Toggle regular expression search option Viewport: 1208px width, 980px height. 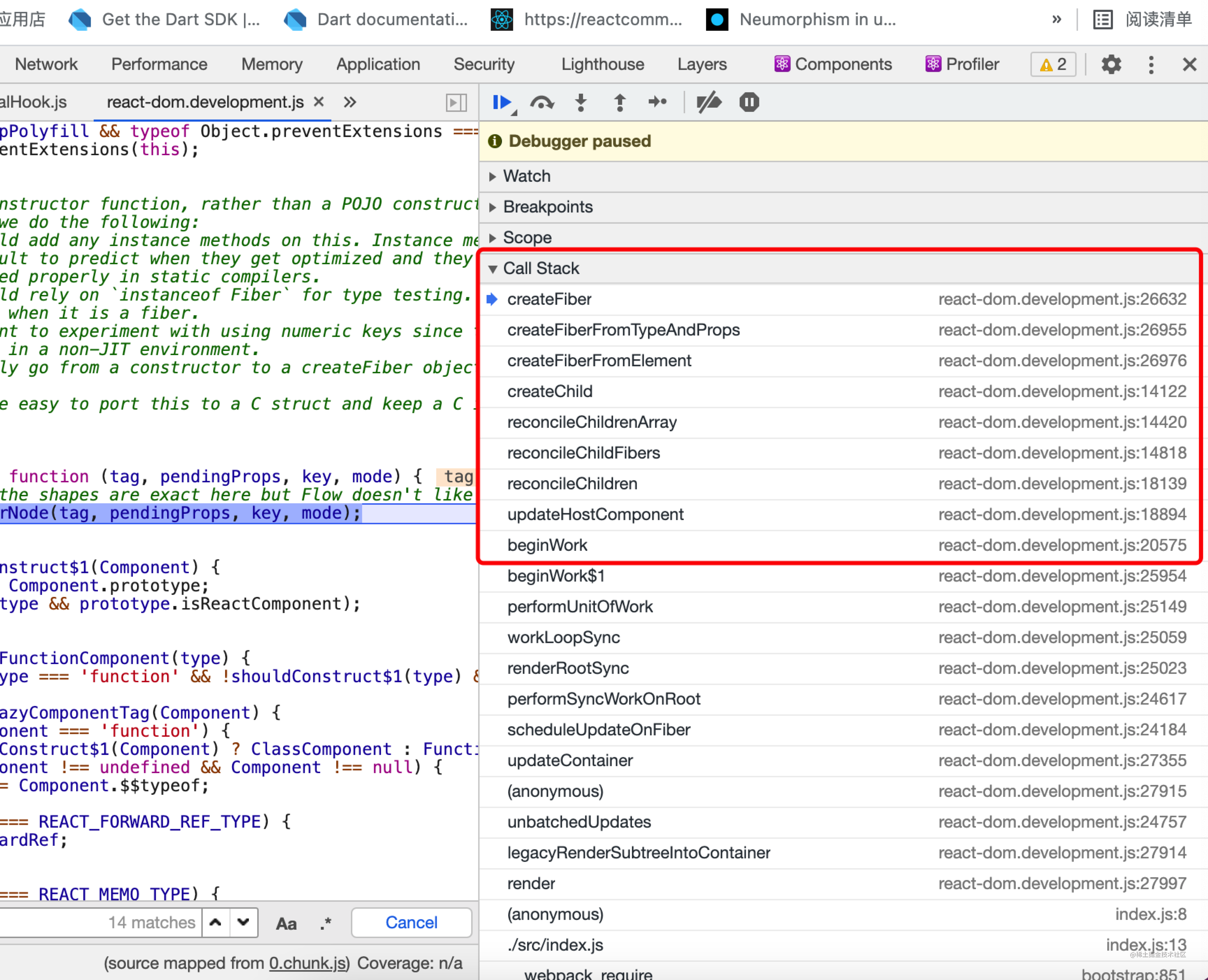pyautogui.click(x=326, y=923)
